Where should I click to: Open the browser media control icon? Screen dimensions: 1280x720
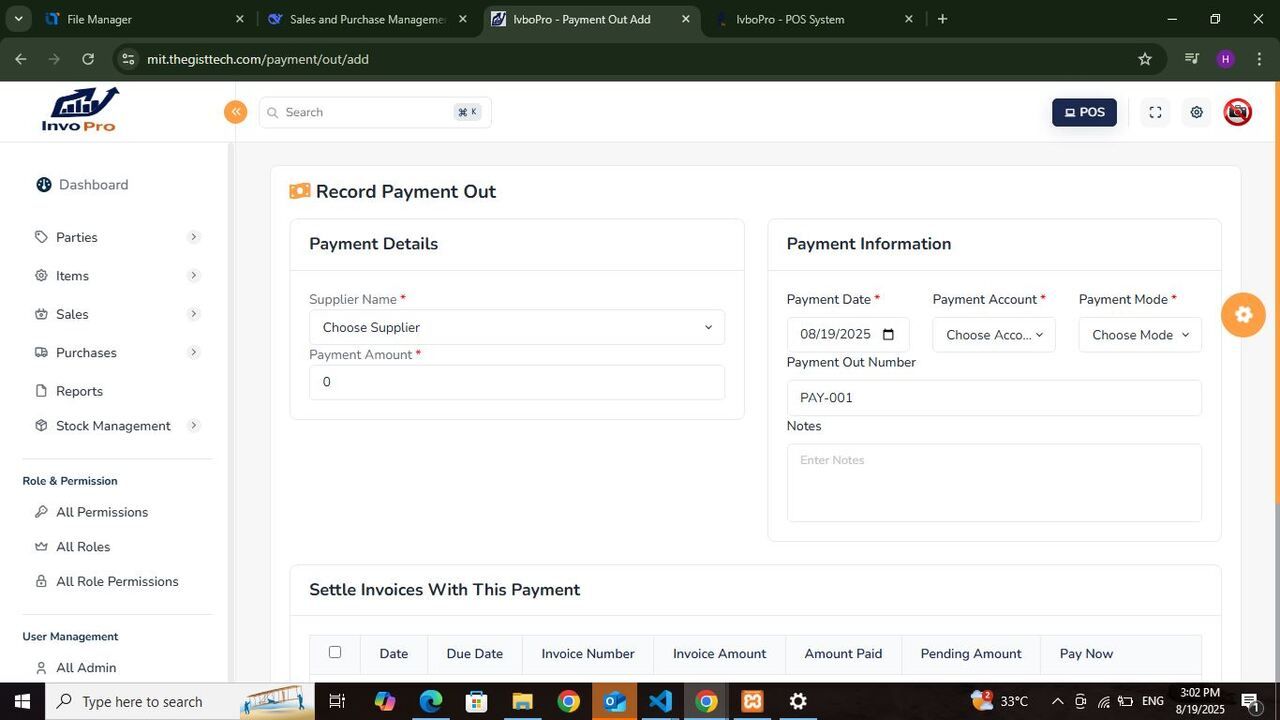point(1191,59)
